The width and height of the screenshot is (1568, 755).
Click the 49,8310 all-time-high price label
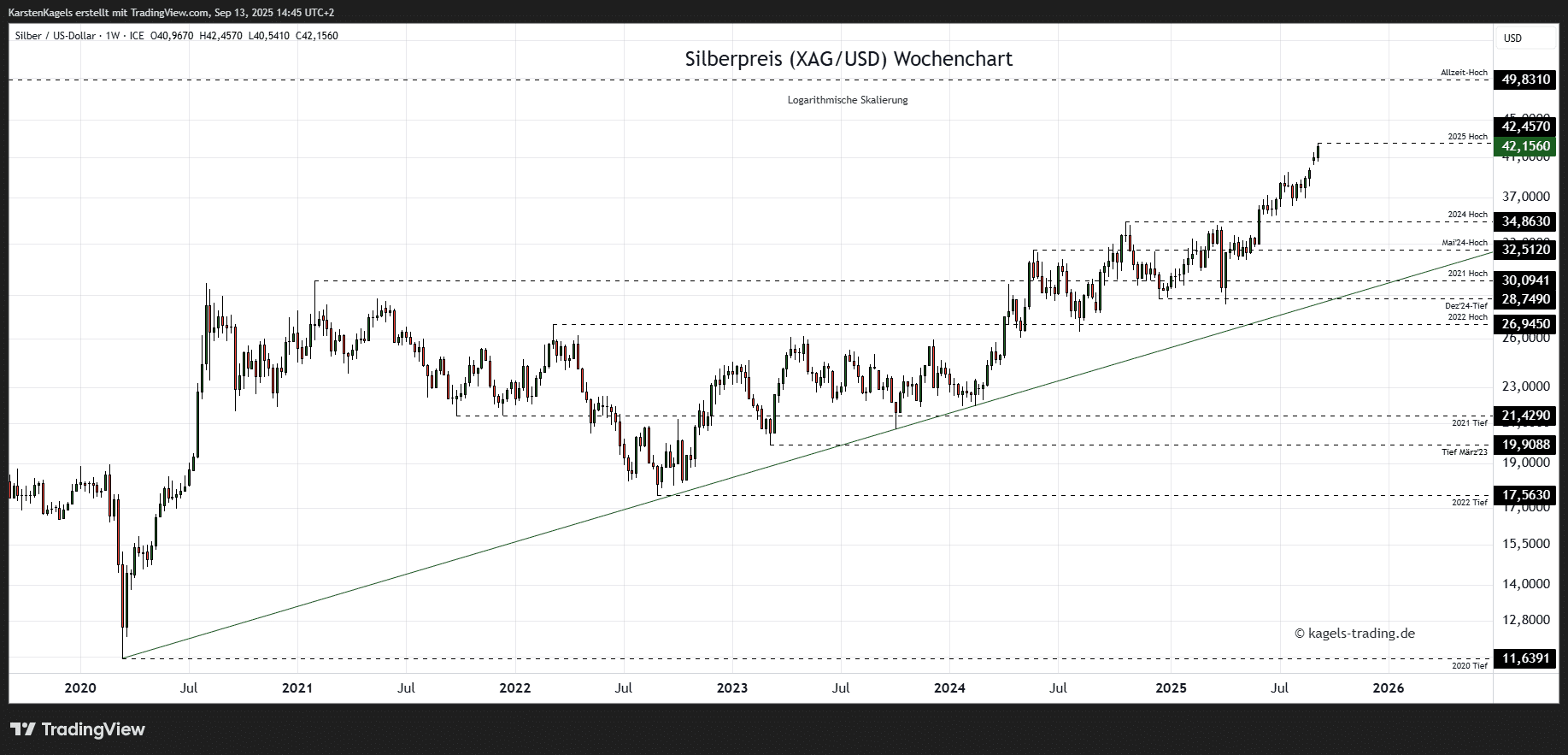pyautogui.click(x=1525, y=80)
